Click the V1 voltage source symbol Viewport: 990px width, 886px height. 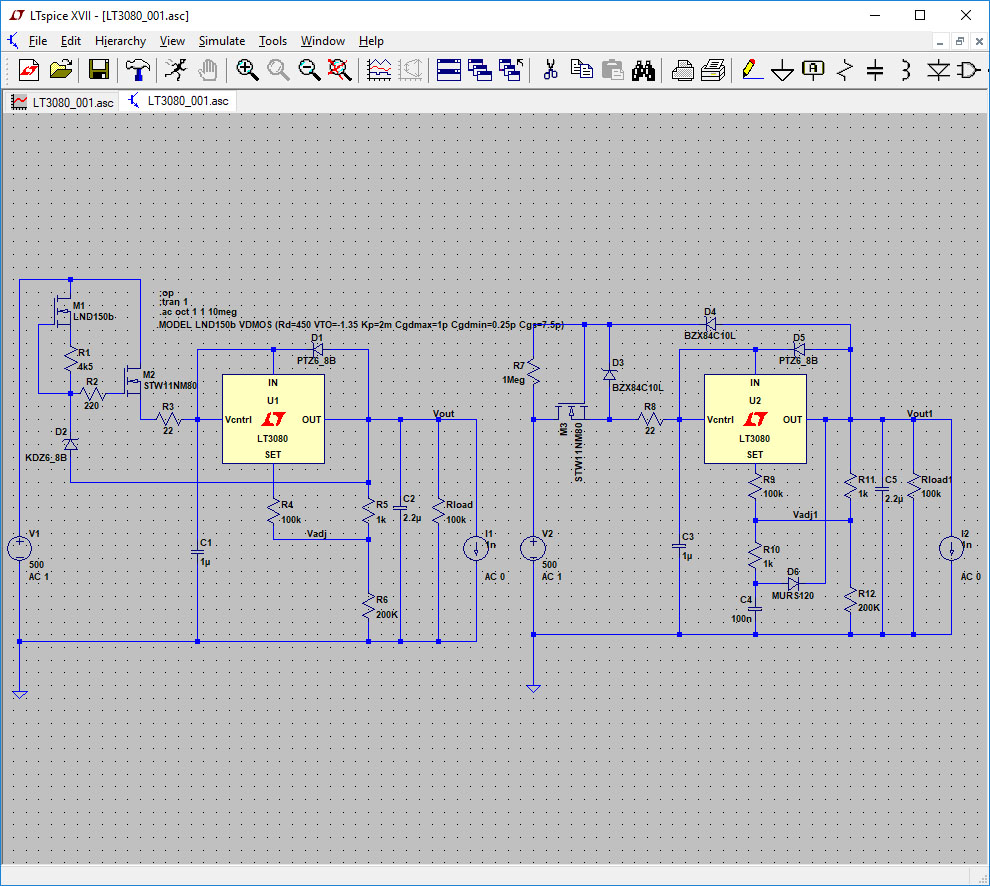(x=20, y=548)
